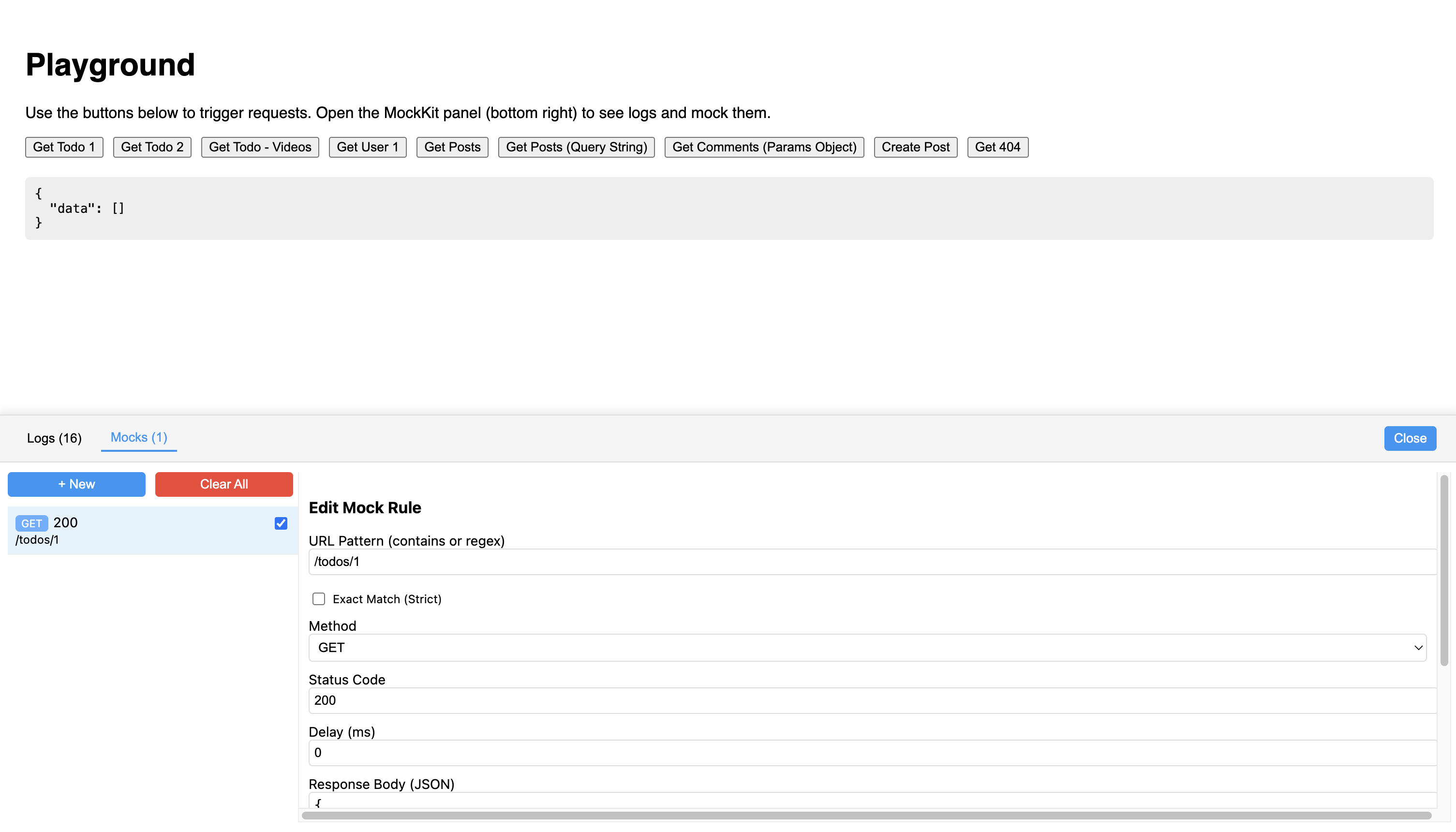
Task: Select the GET 200 /todos/1 mock entry
Action: [152, 530]
